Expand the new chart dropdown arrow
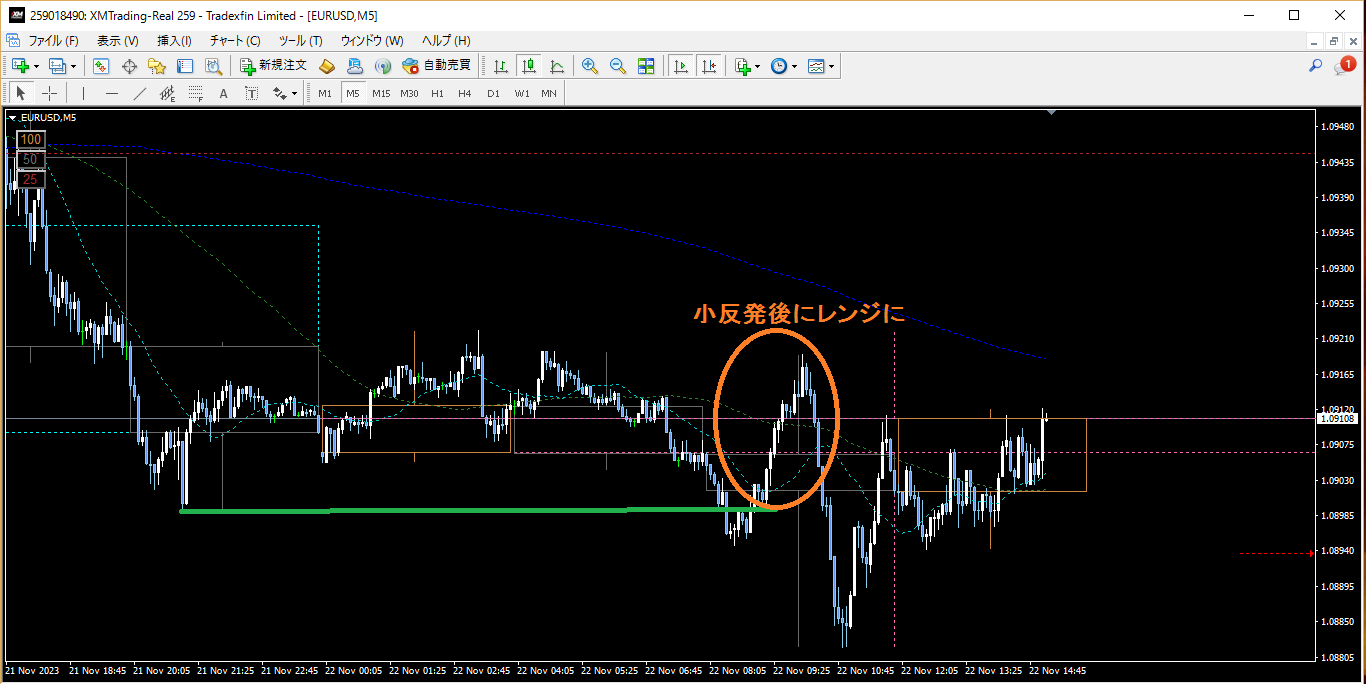The width and height of the screenshot is (1366, 684). pyautogui.click(x=36, y=66)
